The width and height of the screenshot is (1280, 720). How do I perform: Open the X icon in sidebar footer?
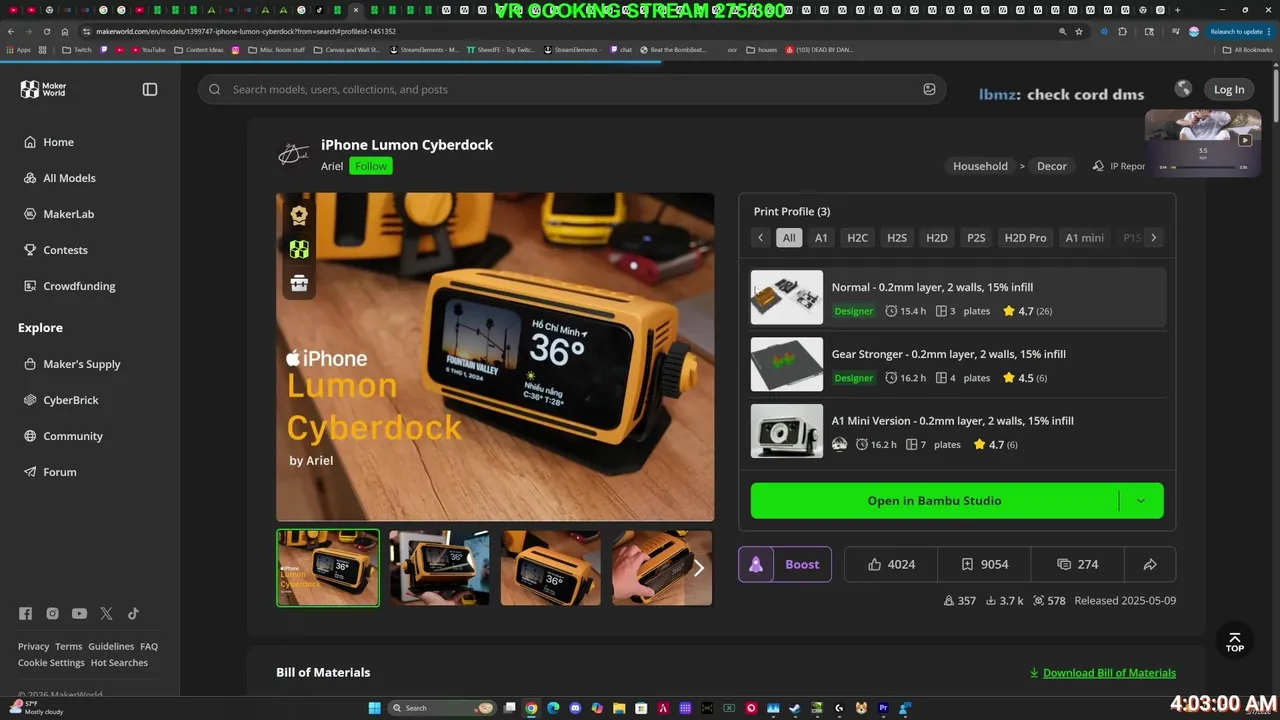[x=106, y=614]
